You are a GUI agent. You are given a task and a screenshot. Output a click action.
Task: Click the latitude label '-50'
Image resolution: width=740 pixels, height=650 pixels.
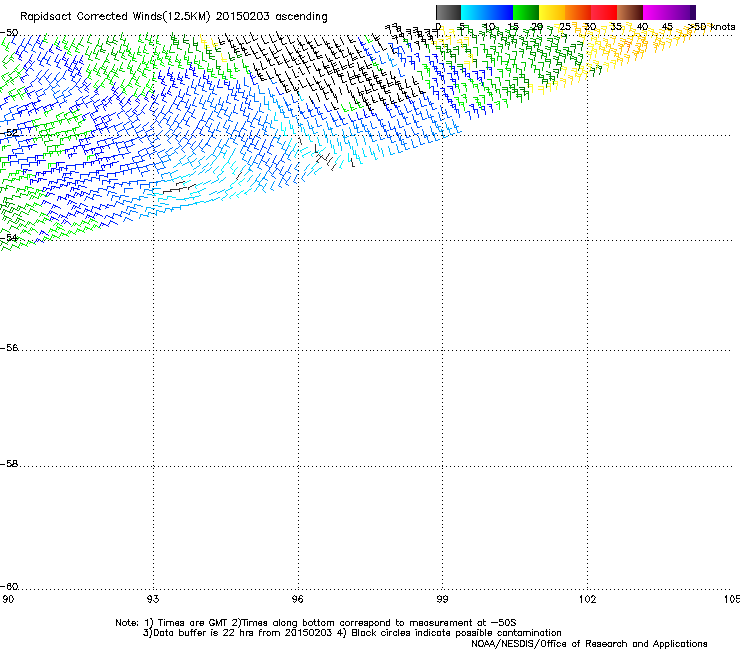pyautogui.click(x=9, y=33)
